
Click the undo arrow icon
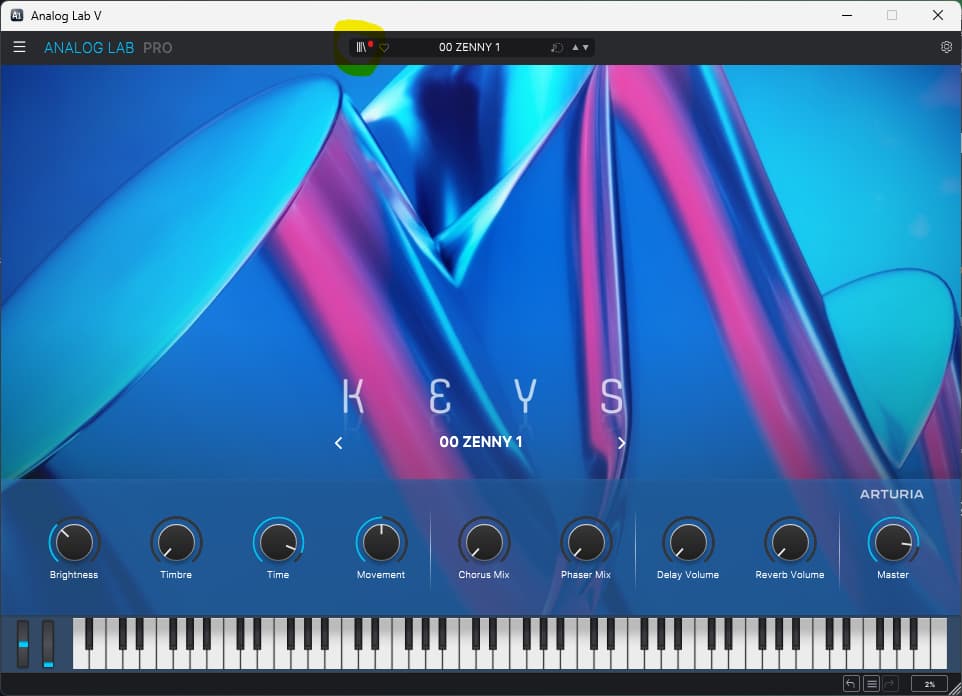point(851,684)
